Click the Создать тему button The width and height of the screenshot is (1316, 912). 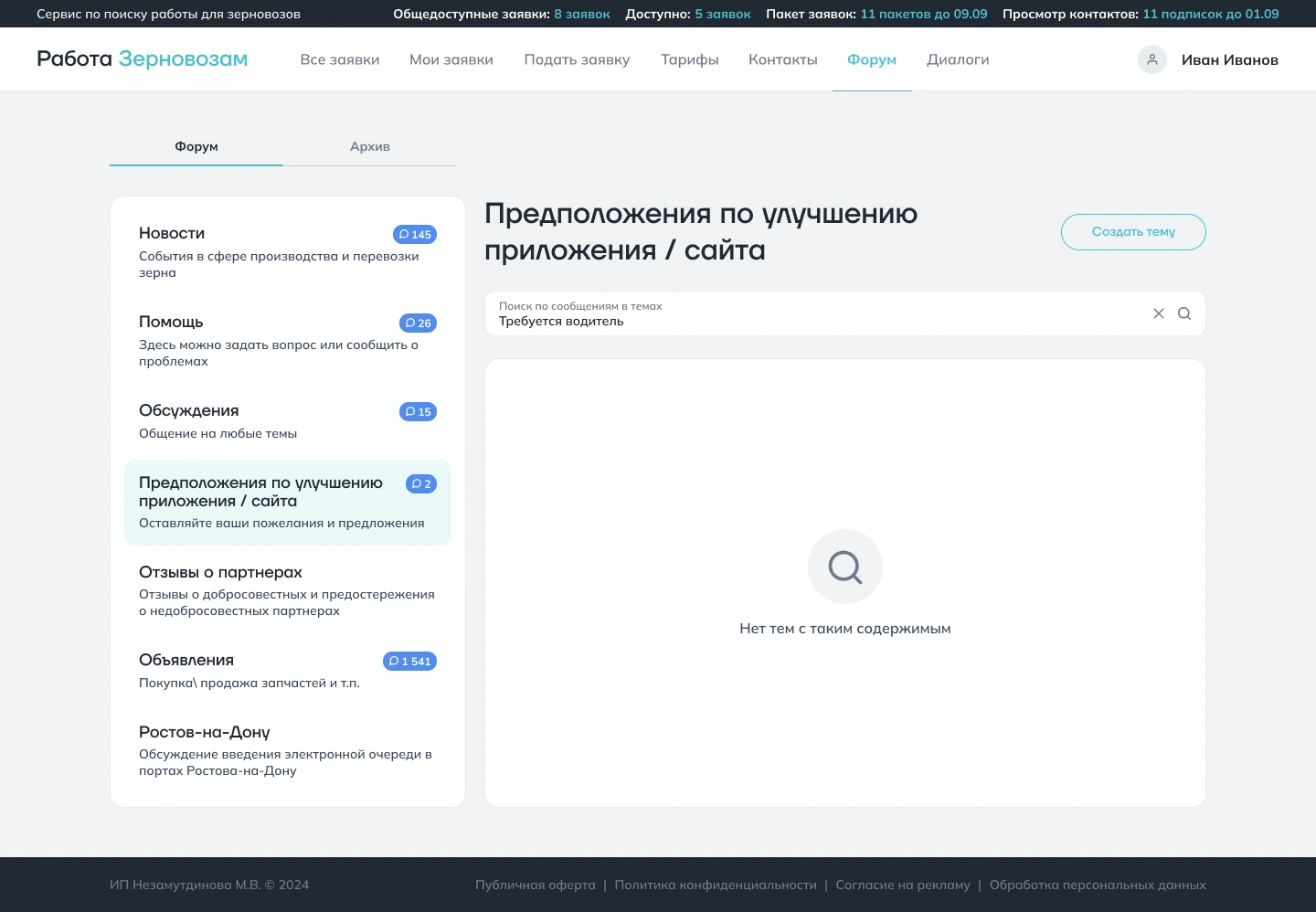pyautogui.click(x=1133, y=232)
